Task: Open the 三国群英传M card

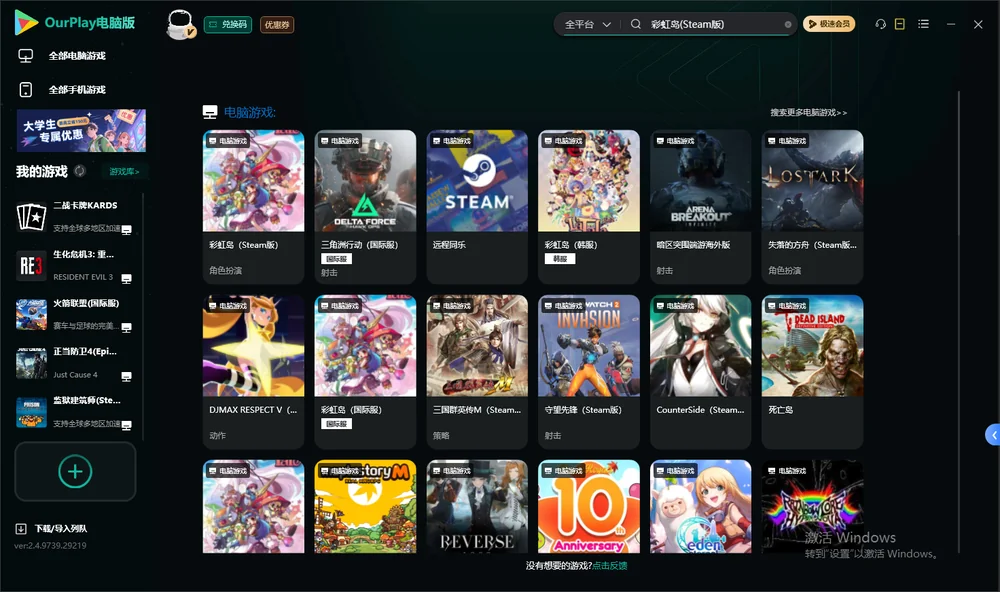Action: (x=477, y=372)
